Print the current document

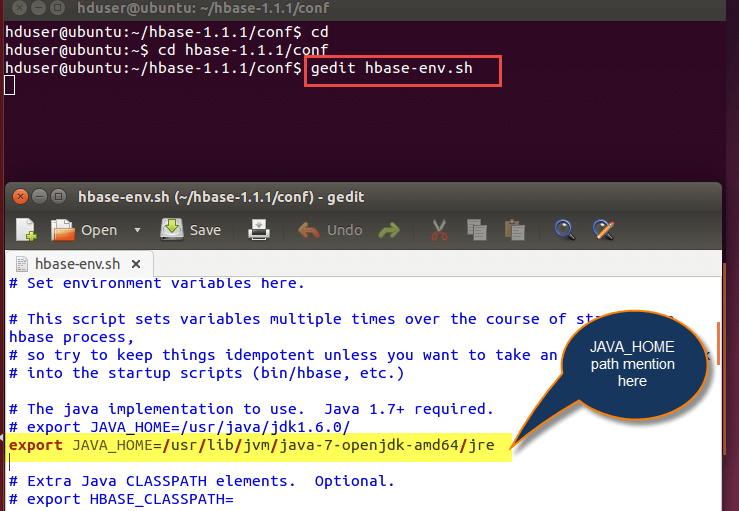pyautogui.click(x=259, y=230)
